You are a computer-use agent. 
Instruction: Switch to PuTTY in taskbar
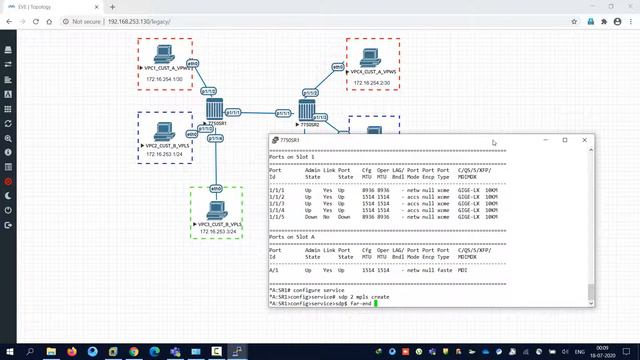tap(237, 351)
